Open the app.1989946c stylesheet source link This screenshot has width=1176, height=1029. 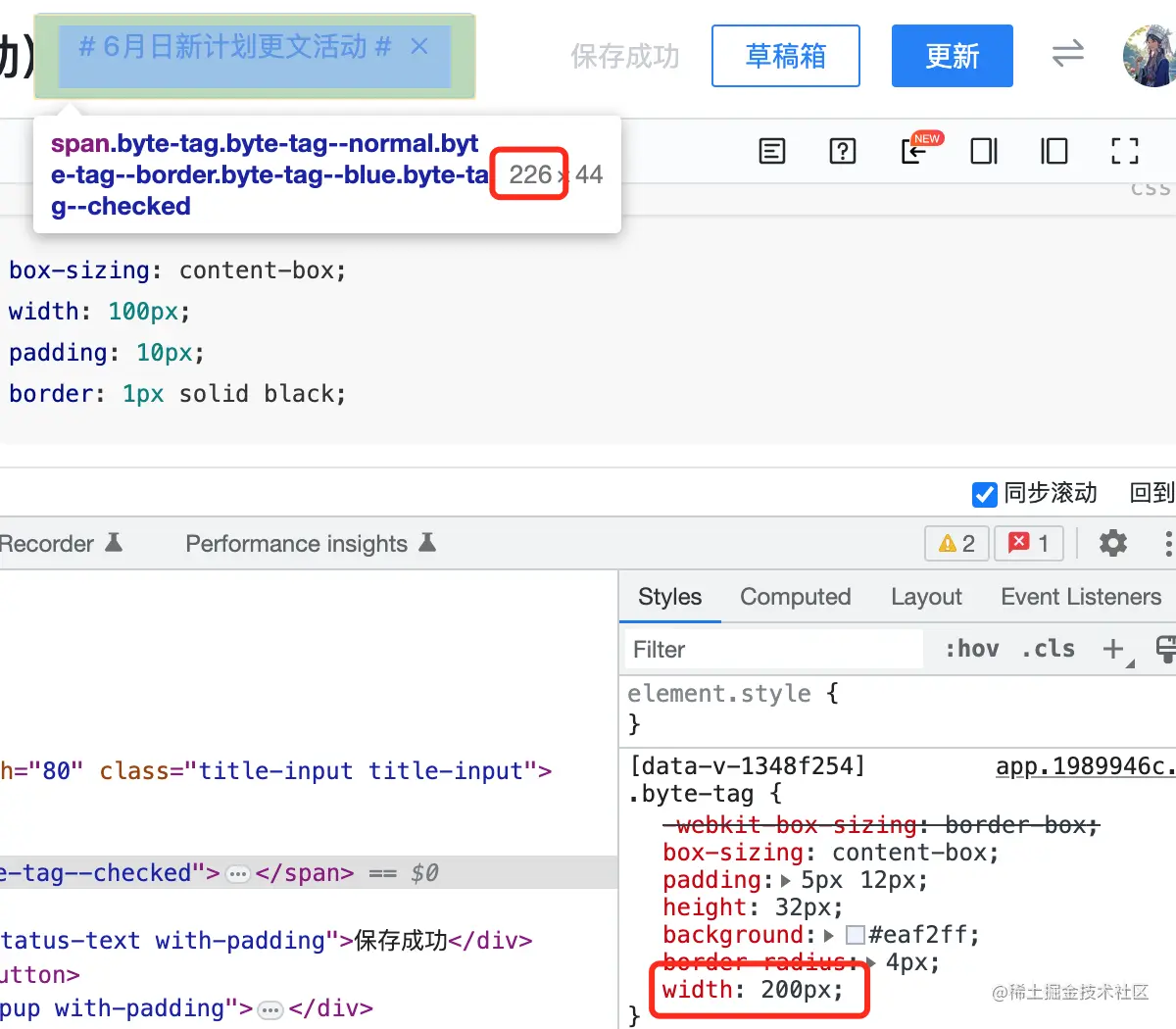tap(1085, 766)
